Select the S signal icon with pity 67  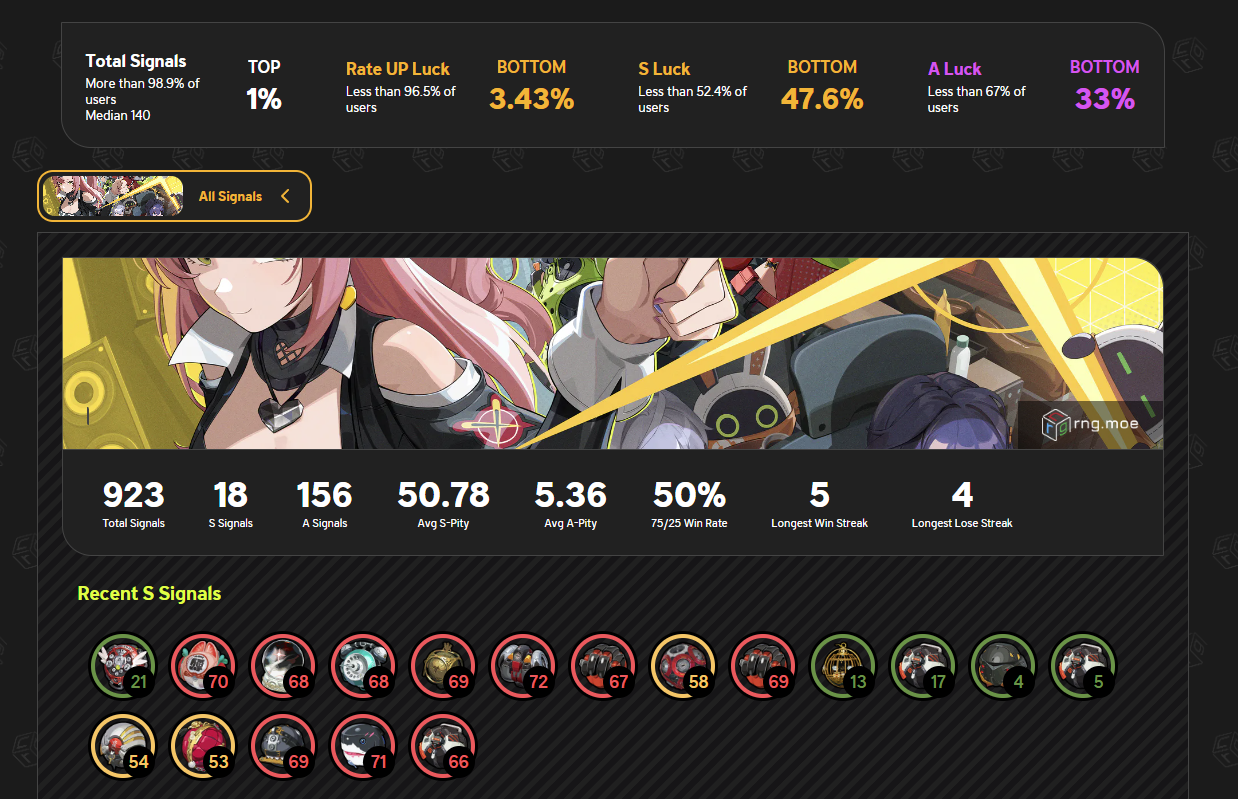pyautogui.click(x=603, y=666)
